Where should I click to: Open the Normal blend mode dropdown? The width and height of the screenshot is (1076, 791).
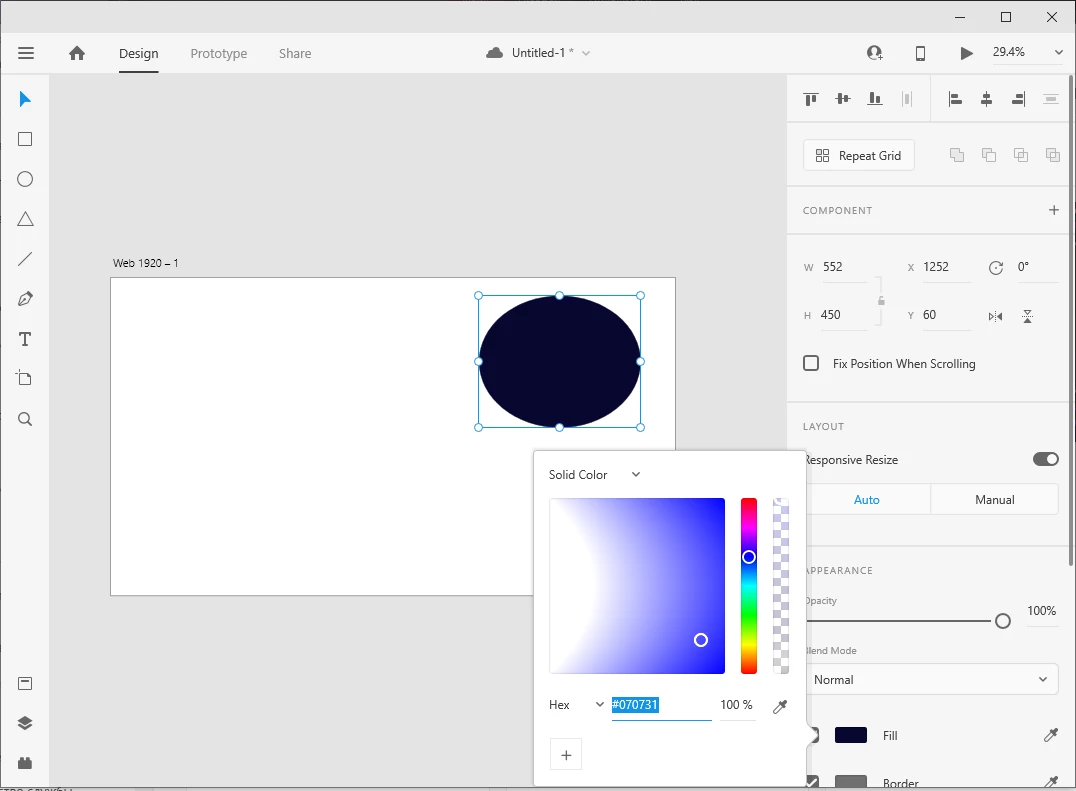932,679
